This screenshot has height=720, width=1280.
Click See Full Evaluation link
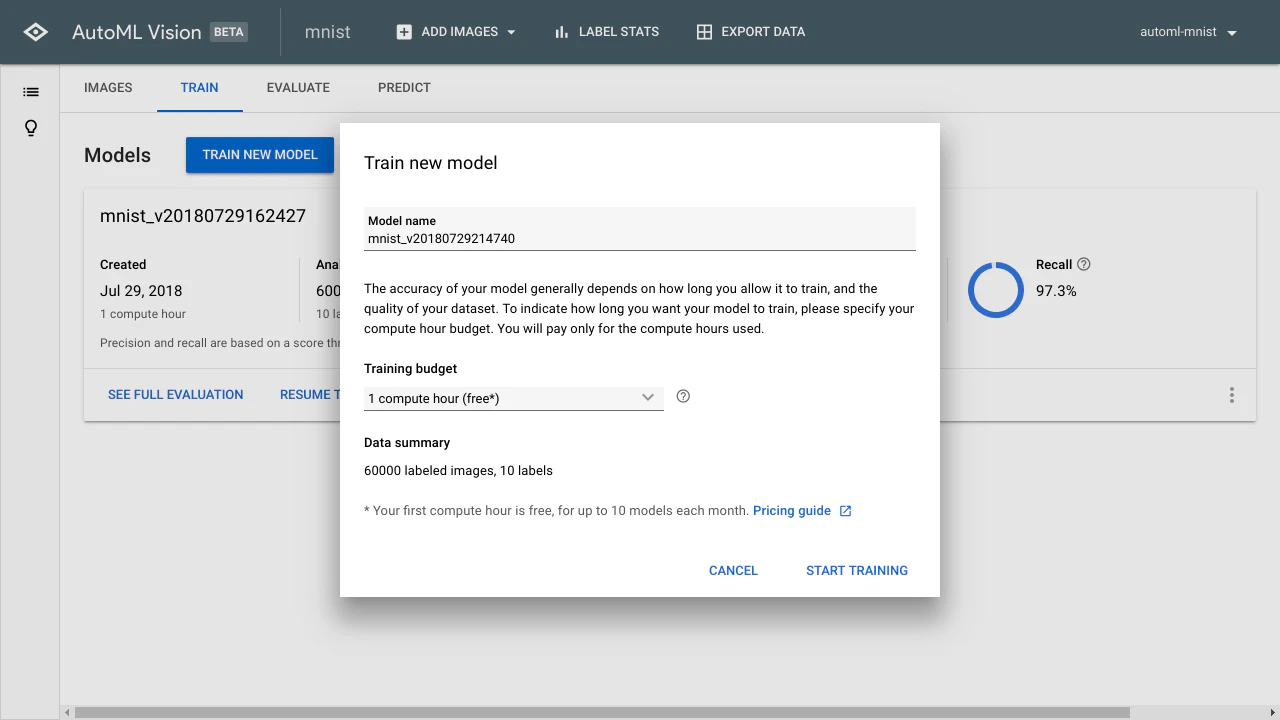click(176, 395)
